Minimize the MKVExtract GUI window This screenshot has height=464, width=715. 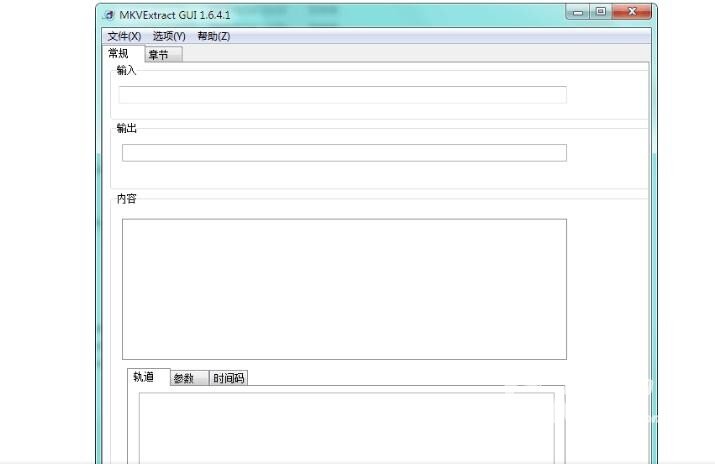point(577,12)
